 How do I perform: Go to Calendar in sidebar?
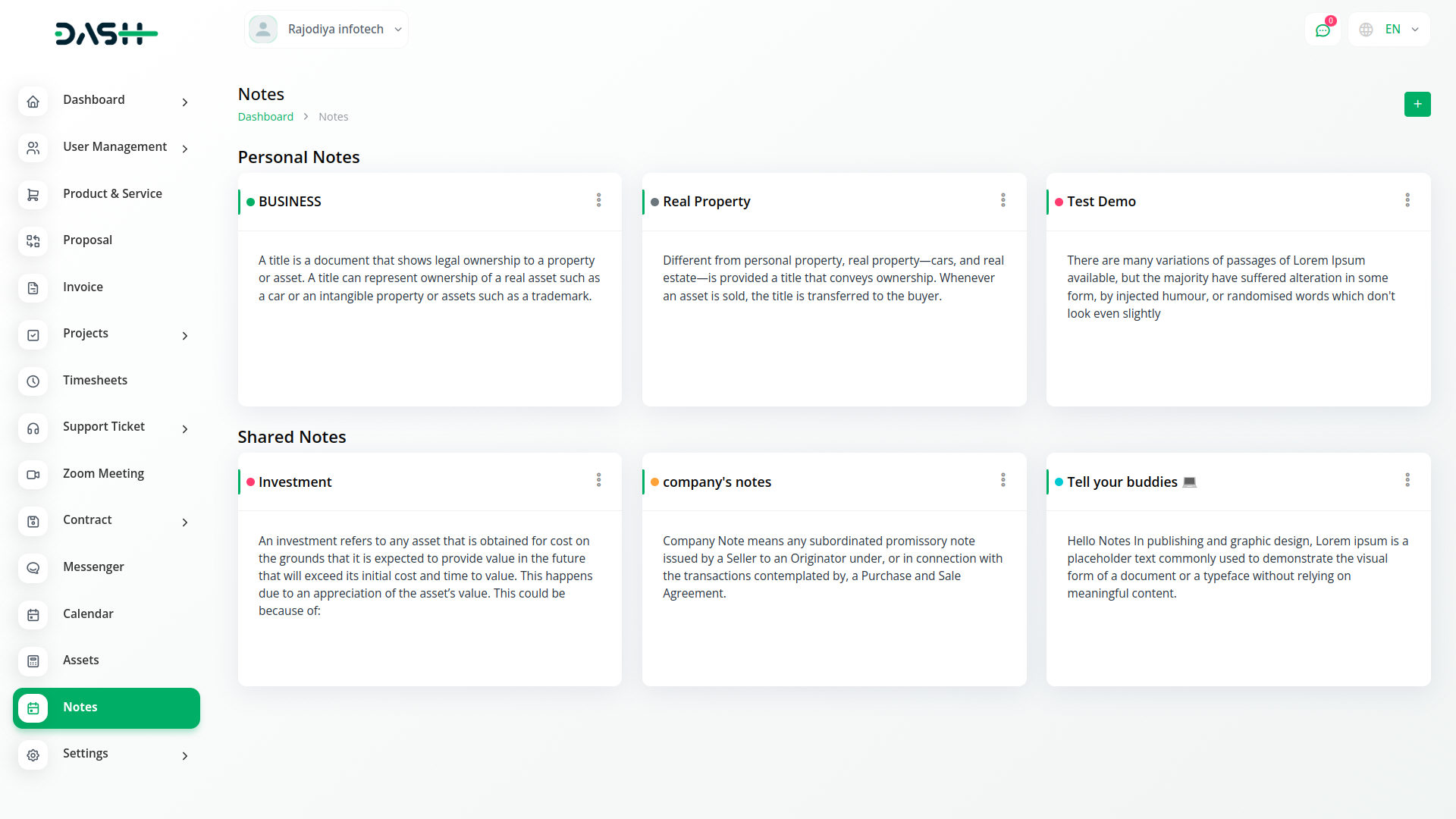(x=88, y=614)
